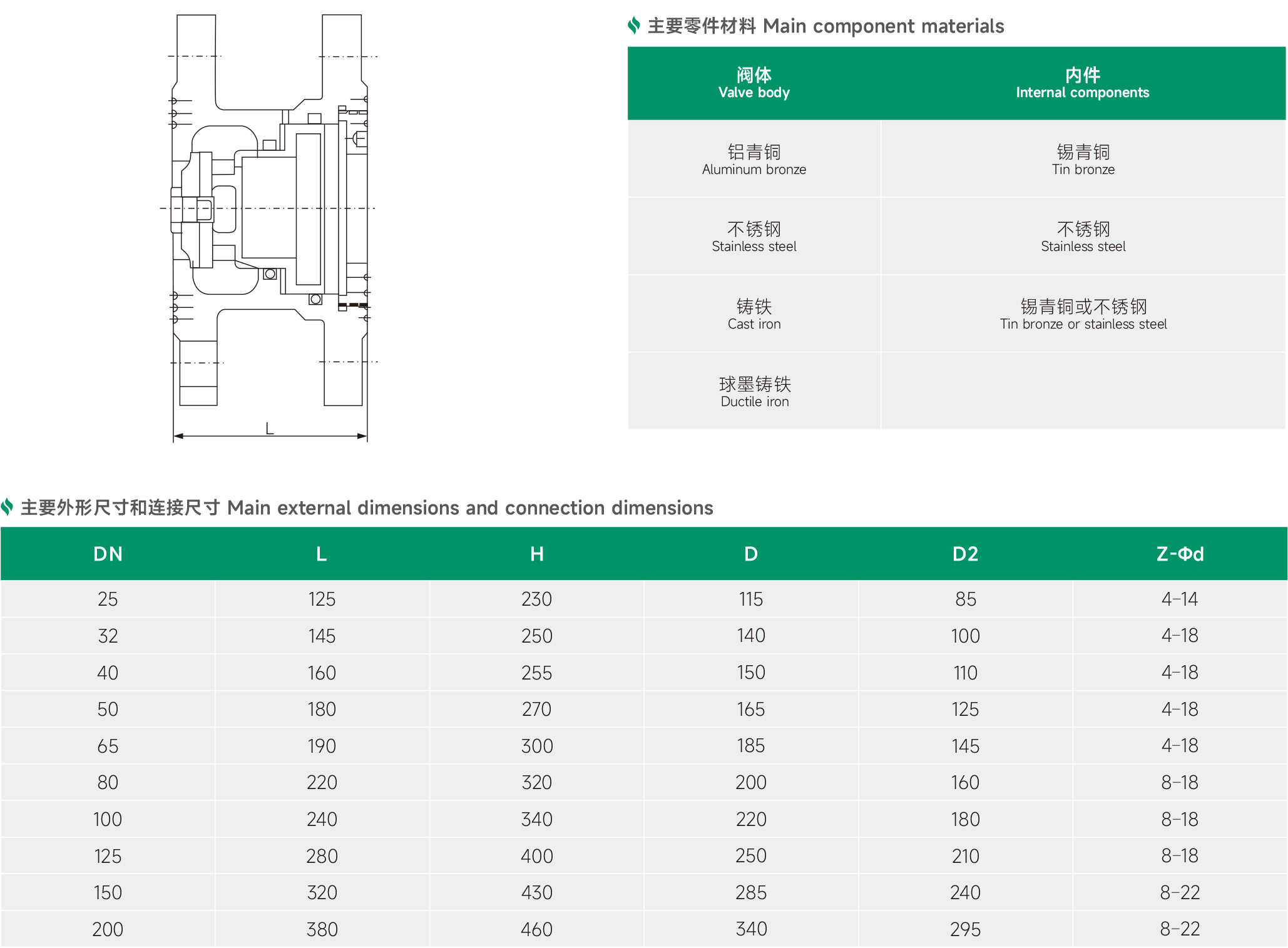Click the Z-Φd column header
The width and height of the screenshot is (1288, 948).
pos(1179,554)
